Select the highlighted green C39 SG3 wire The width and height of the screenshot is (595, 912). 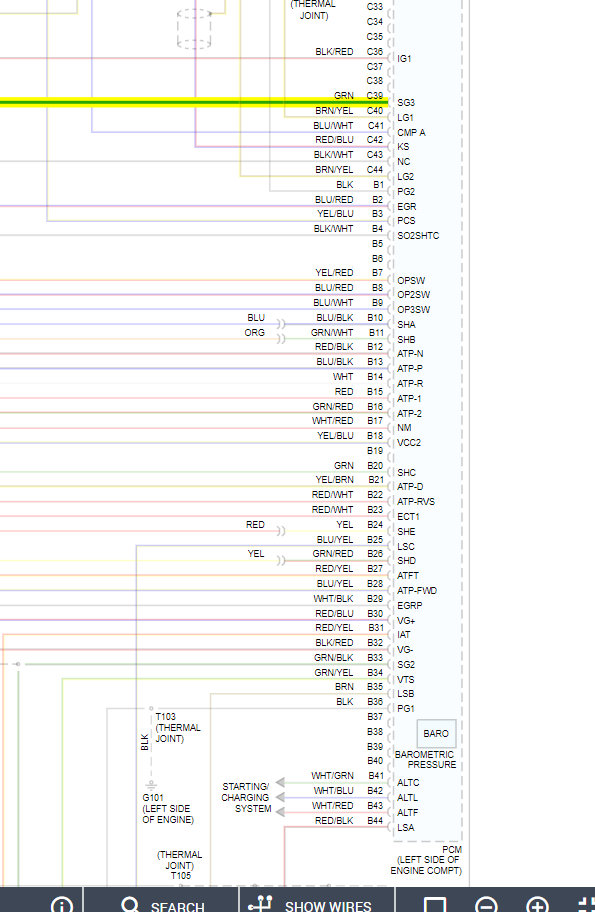194,102
